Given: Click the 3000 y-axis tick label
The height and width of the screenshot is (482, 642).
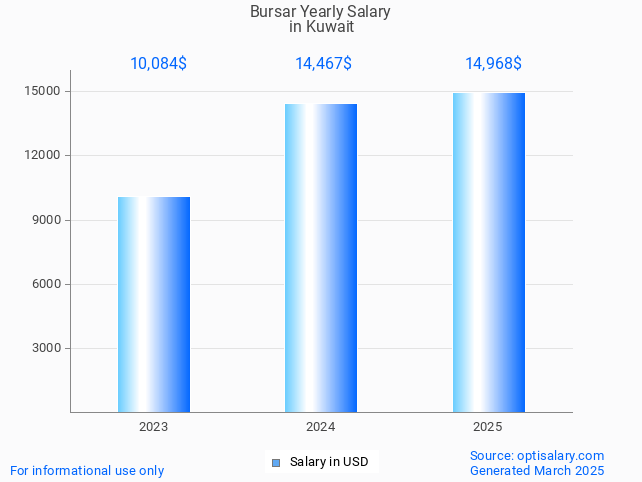Looking at the screenshot, I should pyautogui.click(x=47, y=348).
